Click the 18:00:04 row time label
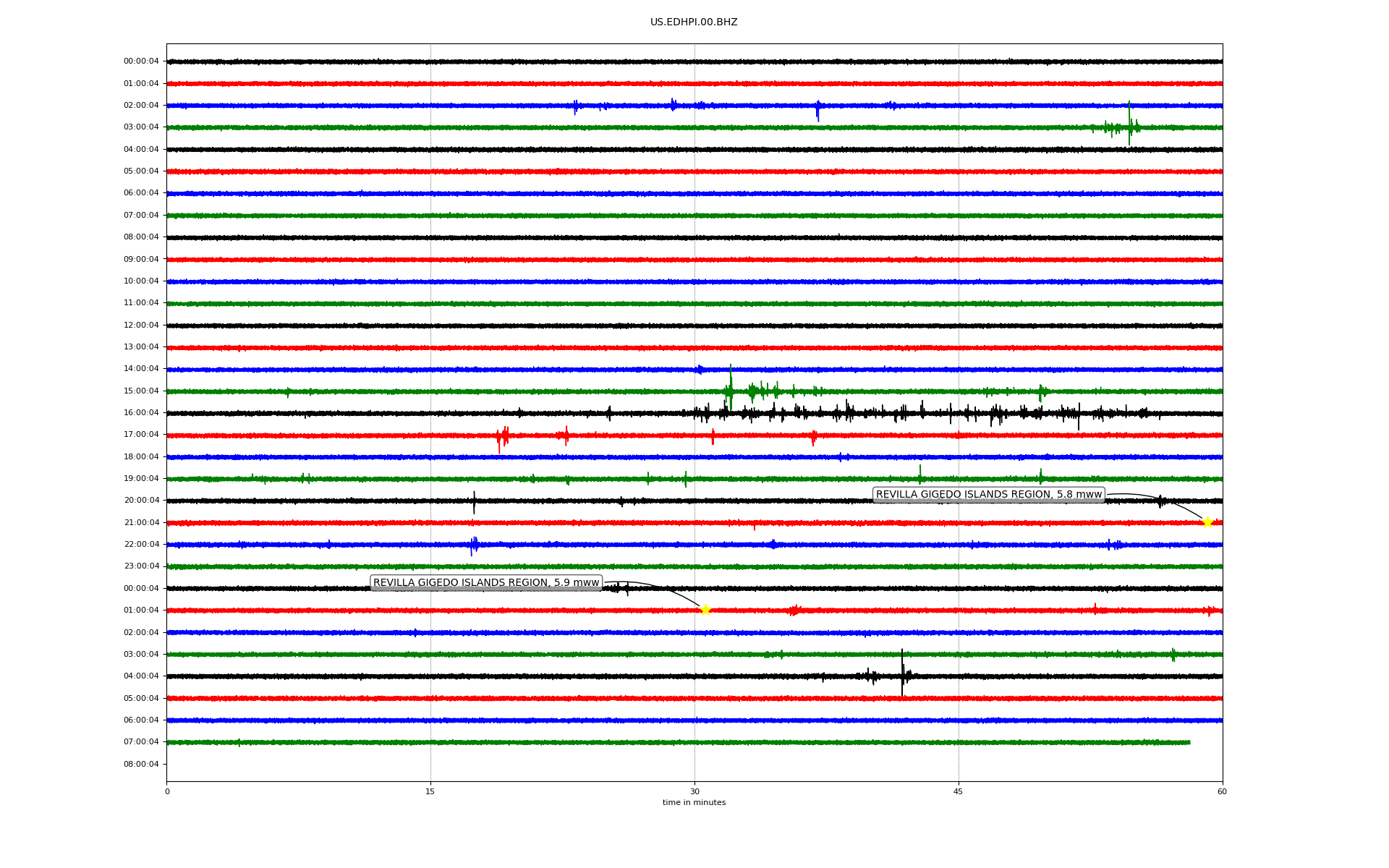This screenshot has height=868, width=1389. click(141, 456)
